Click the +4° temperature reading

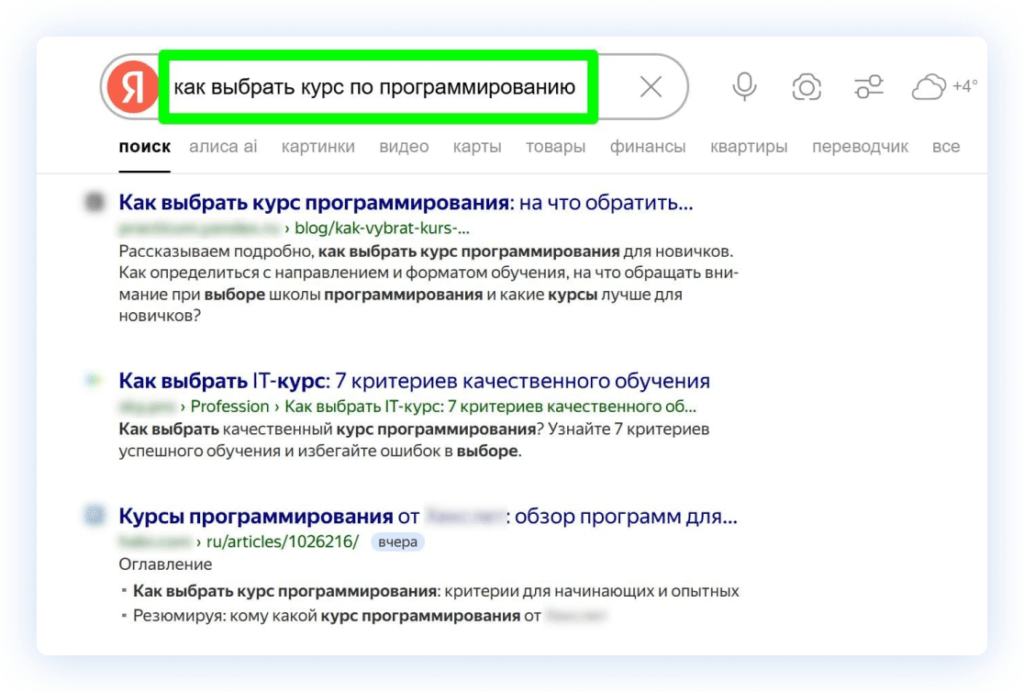[x=965, y=86]
